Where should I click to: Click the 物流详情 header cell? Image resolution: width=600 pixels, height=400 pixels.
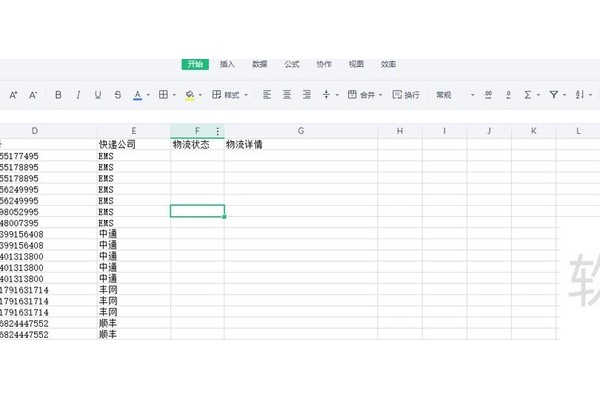(301, 144)
